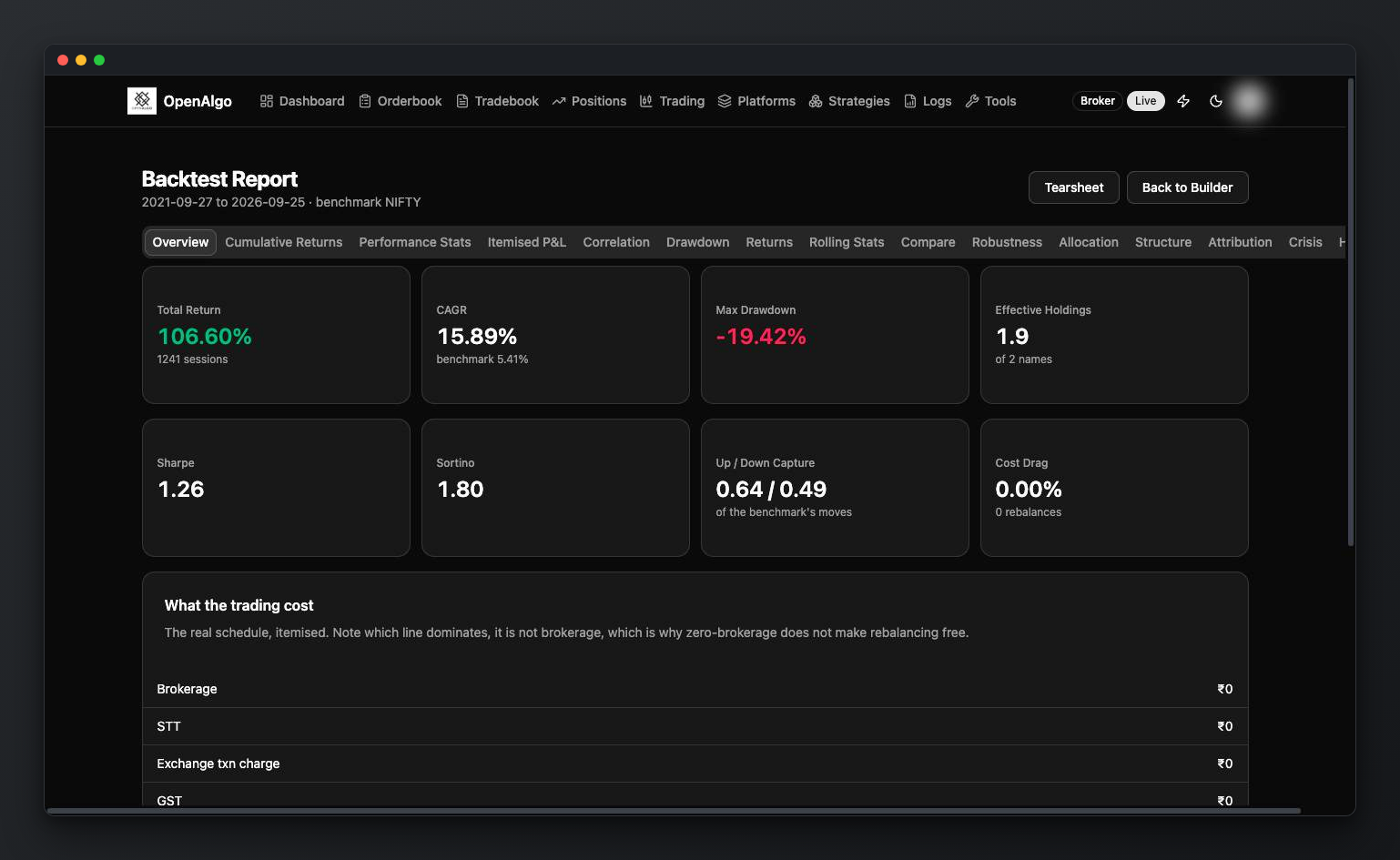Open the Correlation tab
Screen dimensions: 1400x860
point(616,242)
